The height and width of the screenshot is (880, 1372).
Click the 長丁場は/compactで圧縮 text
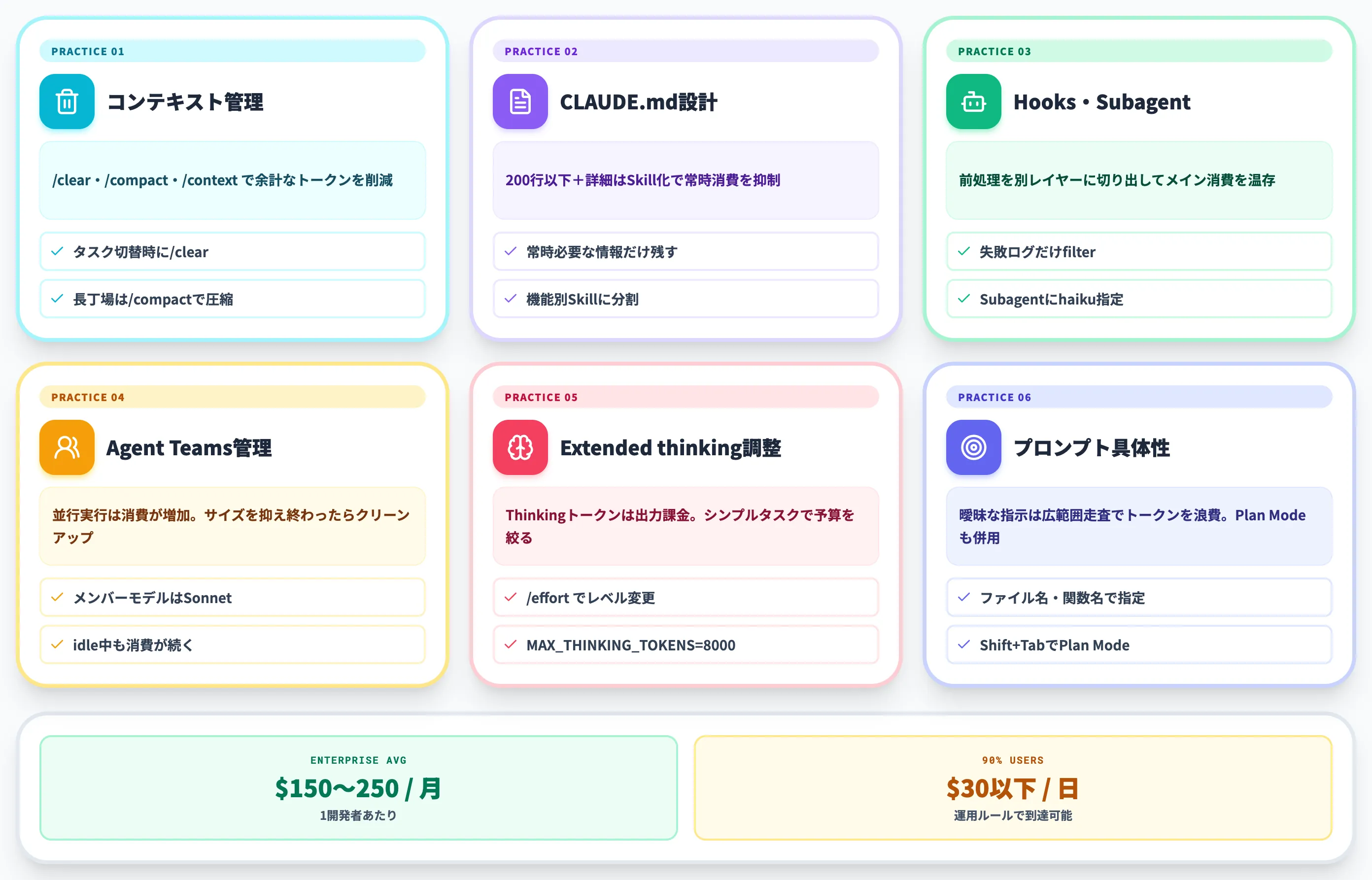click(x=153, y=299)
